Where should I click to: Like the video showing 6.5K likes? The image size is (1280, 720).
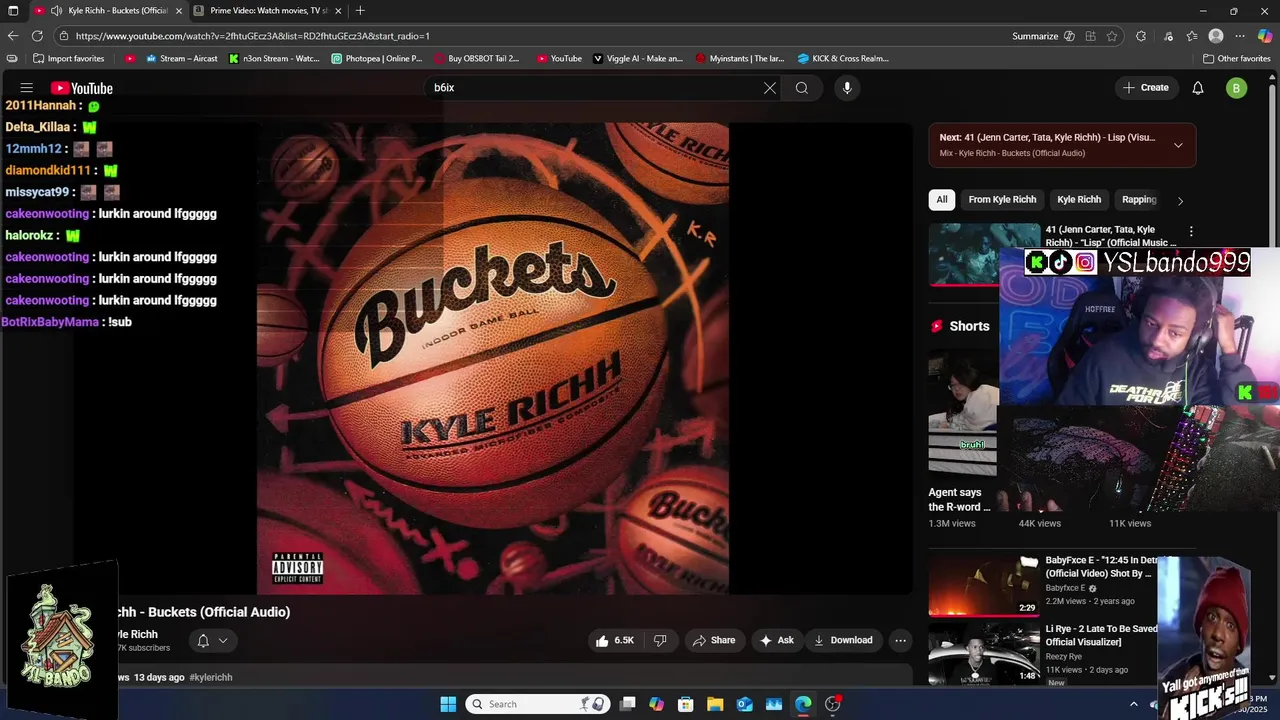coord(615,640)
